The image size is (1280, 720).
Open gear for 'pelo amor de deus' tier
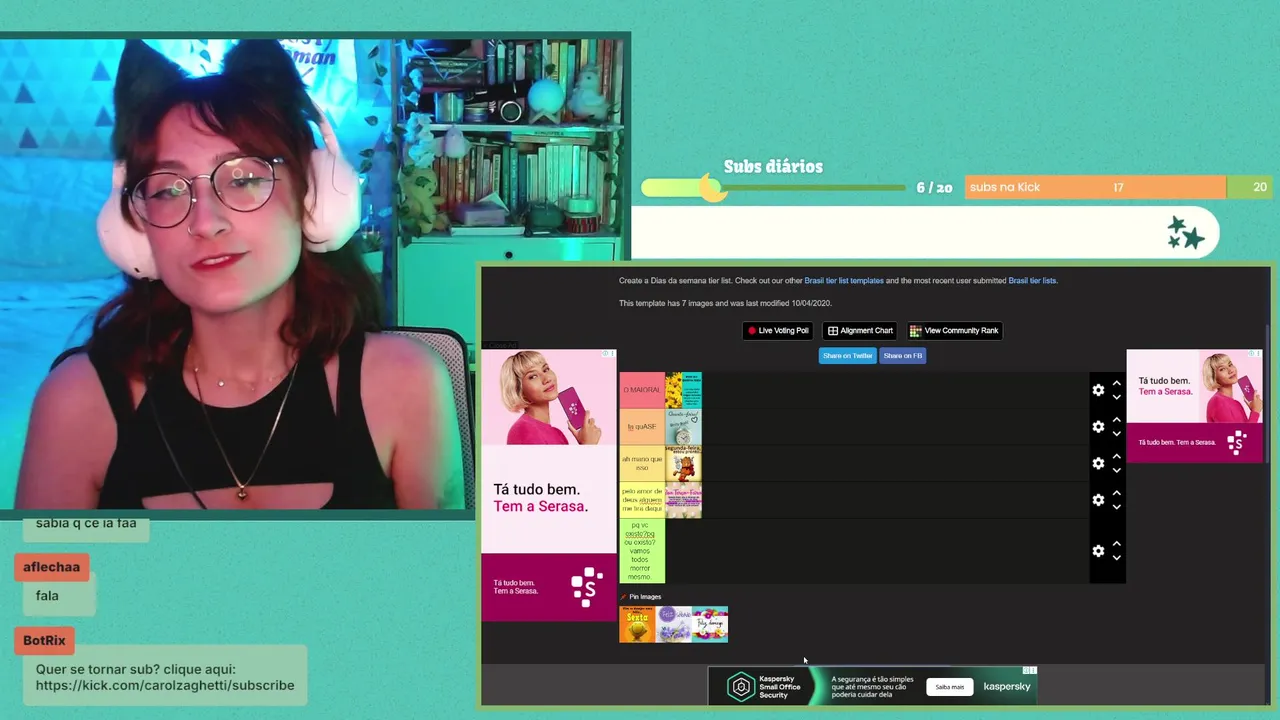point(1098,500)
